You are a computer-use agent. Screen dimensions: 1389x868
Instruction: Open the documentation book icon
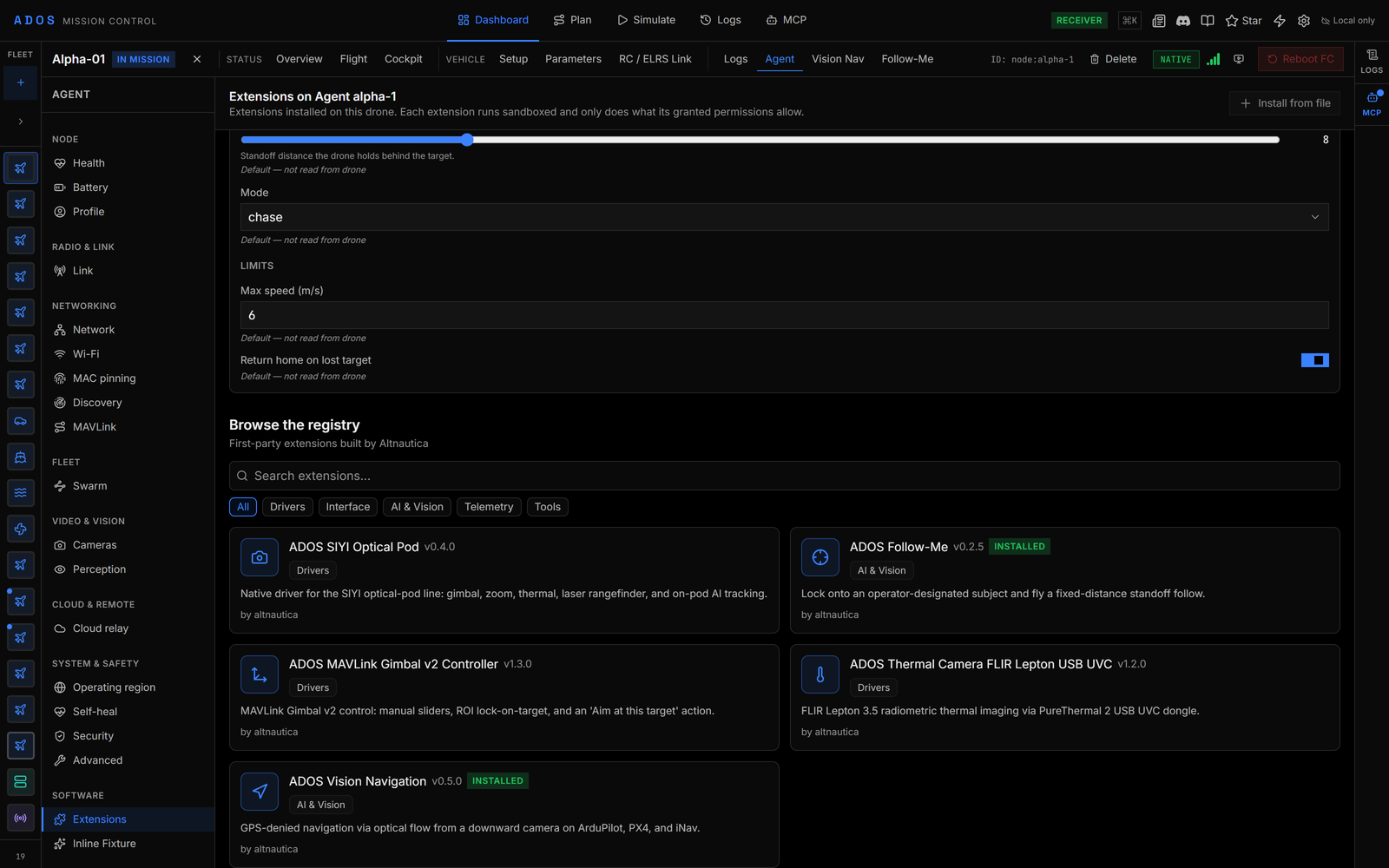click(x=1208, y=20)
